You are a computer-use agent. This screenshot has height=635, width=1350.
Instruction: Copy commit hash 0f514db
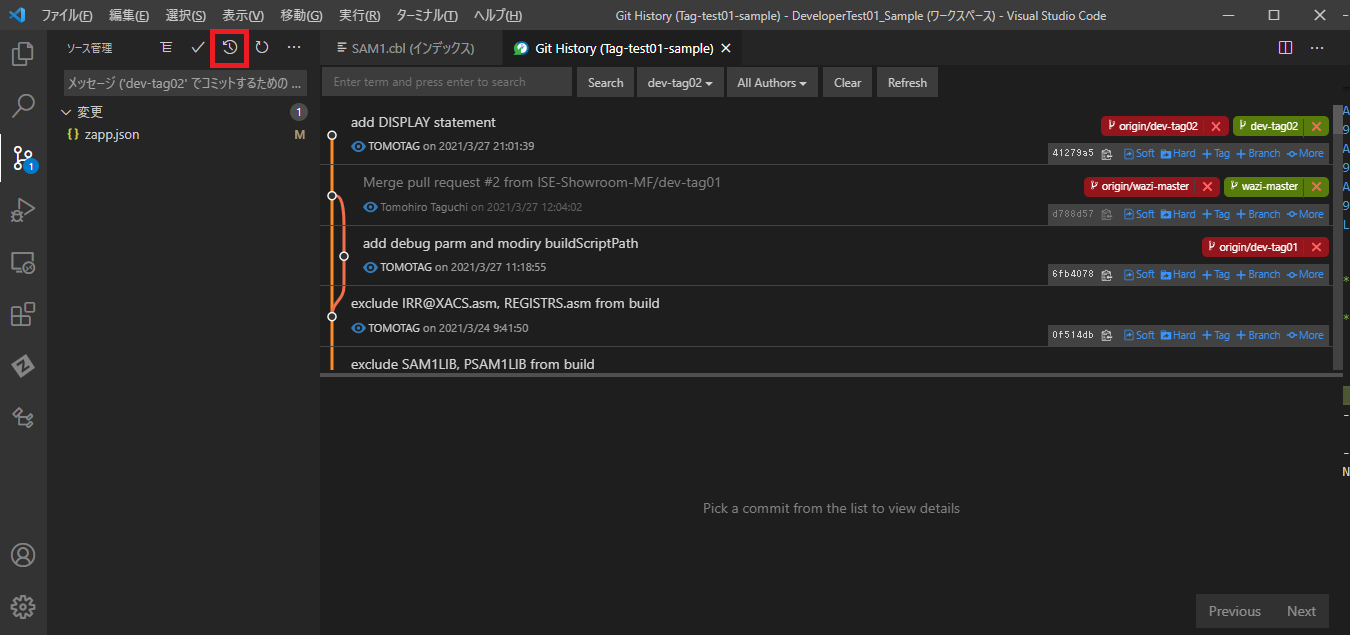coord(1107,335)
